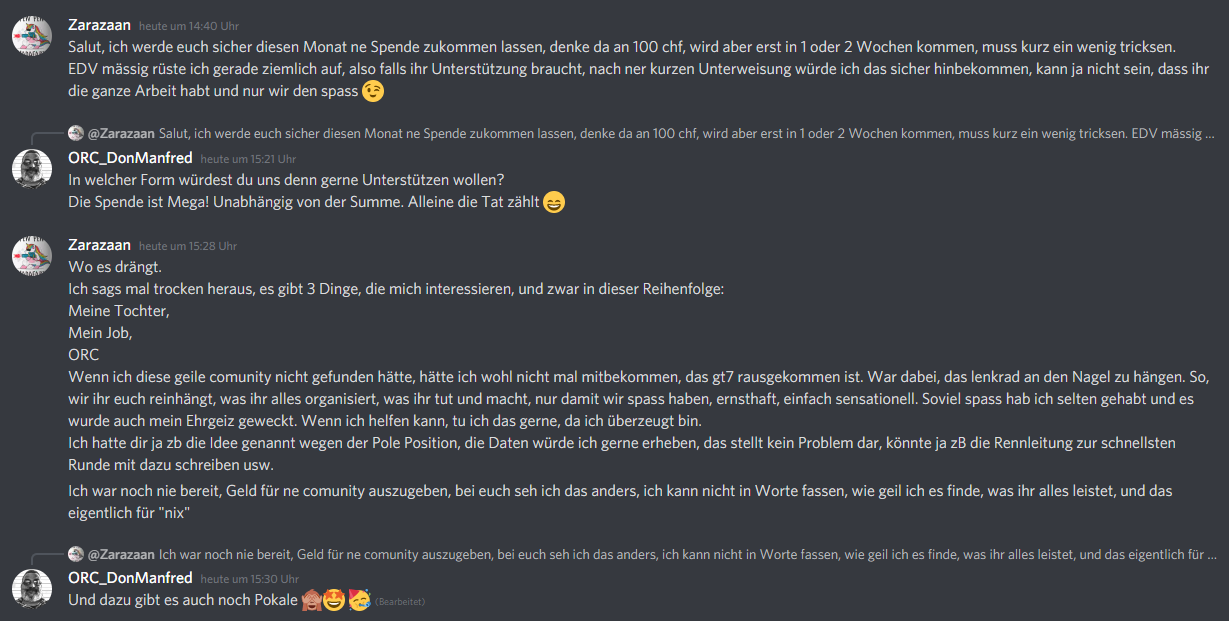The width and height of the screenshot is (1229, 621).
Task: Click small reply avatar above the 15:21 message
Action: [x=75, y=133]
